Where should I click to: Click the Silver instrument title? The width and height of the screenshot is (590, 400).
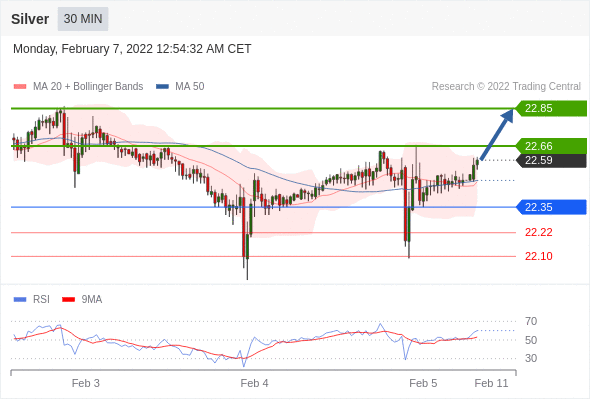click(30, 19)
